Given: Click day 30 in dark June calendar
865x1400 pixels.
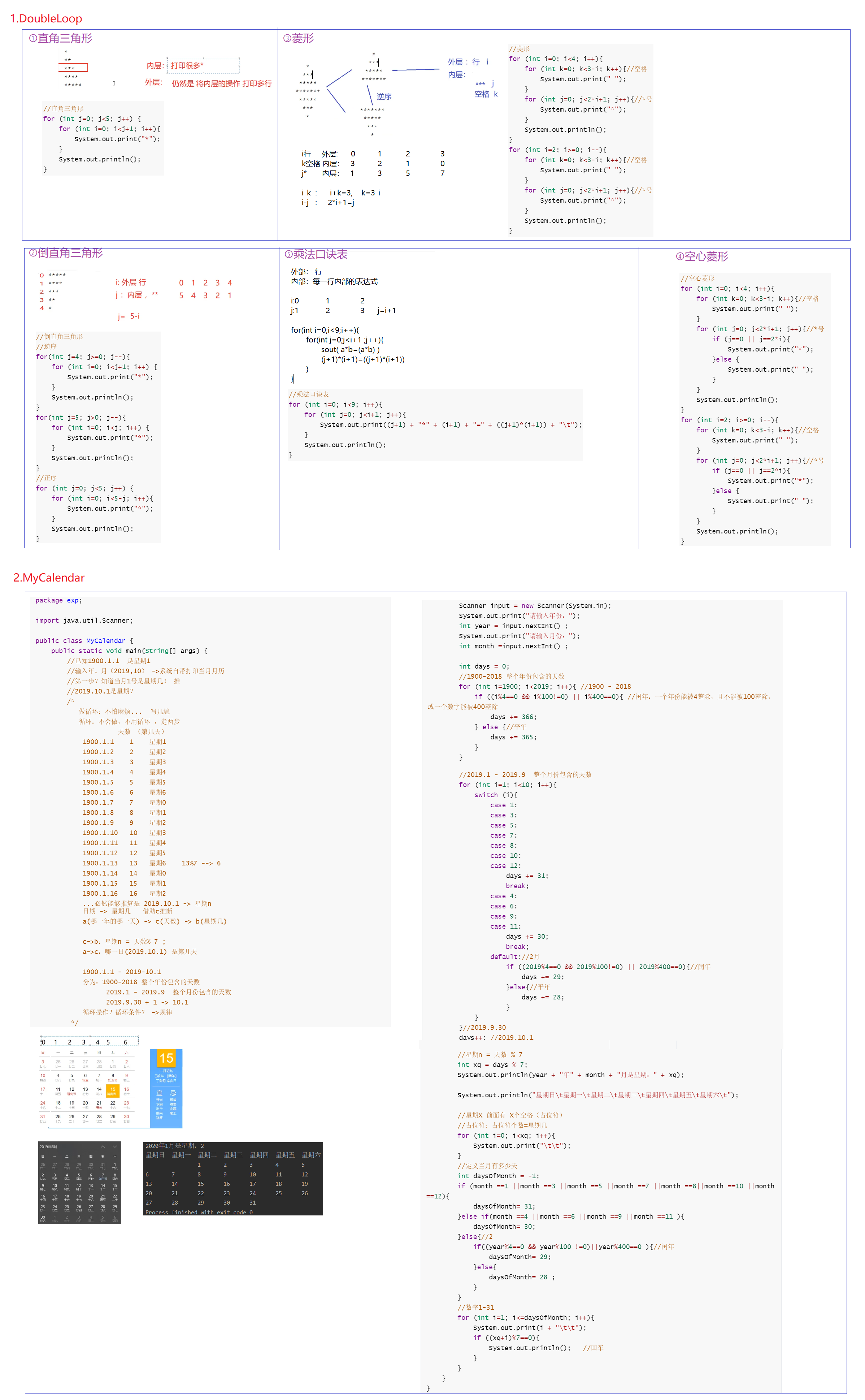Looking at the screenshot, I should pos(43,1219).
